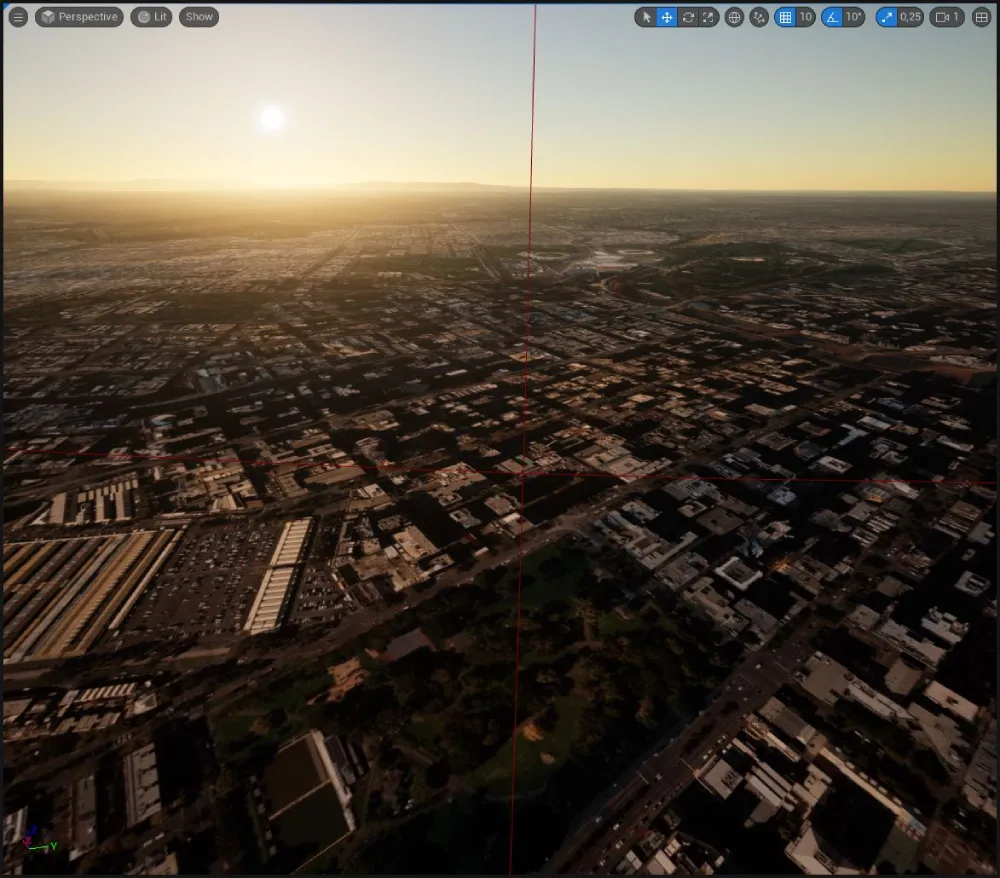Select the Translate (move) tool
Screen dimensions: 1000x878
pos(667,17)
